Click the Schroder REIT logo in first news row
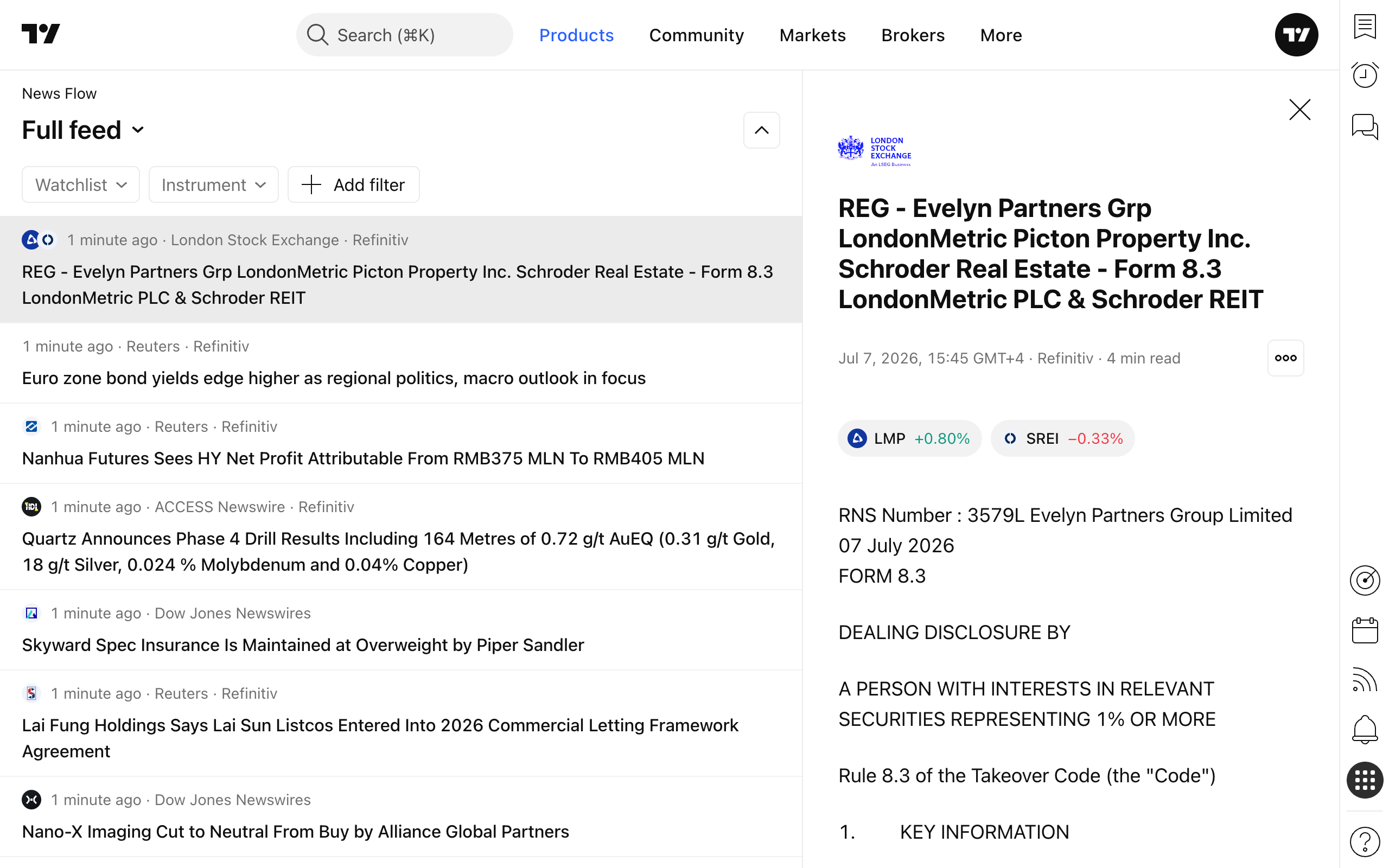The image size is (1389, 868). [48, 240]
